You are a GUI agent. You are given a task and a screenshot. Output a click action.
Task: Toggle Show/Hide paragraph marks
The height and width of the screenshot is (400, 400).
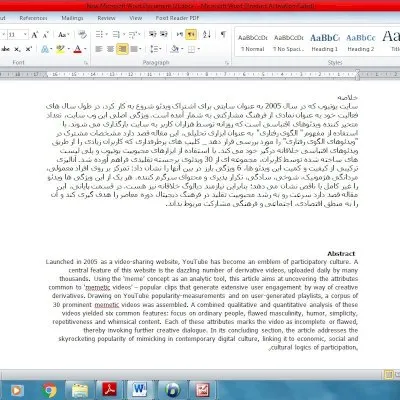click(x=223, y=34)
